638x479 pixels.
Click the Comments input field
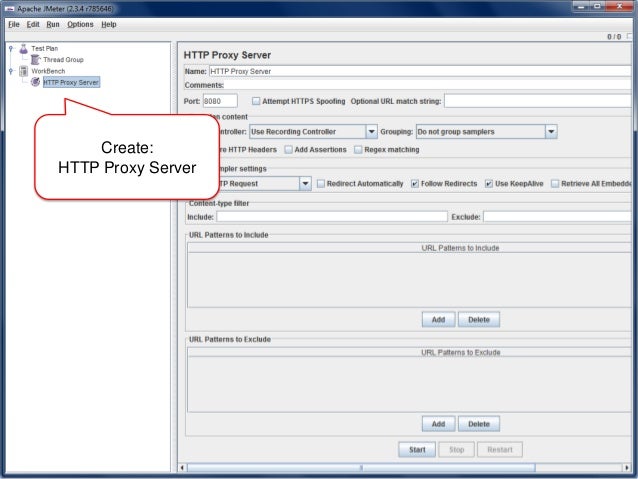tap(428, 85)
